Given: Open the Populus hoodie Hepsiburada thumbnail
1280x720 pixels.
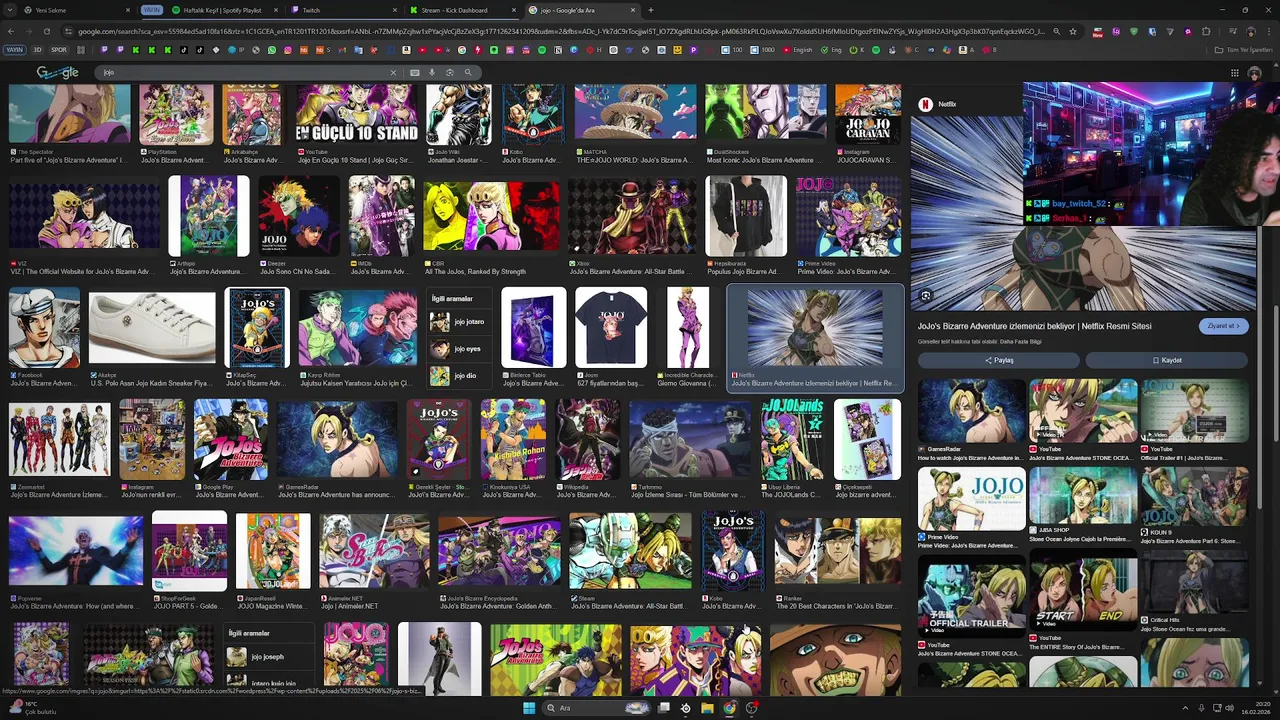Looking at the screenshot, I should click(x=746, y=215).
